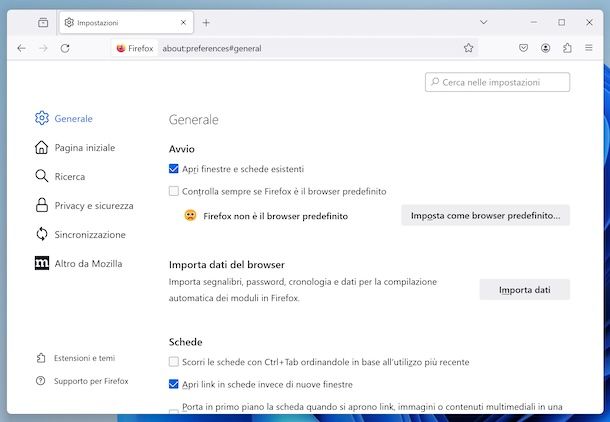Go back with the back arrow
The width and height of the screenshot is (610, 422).
[21, 48]
